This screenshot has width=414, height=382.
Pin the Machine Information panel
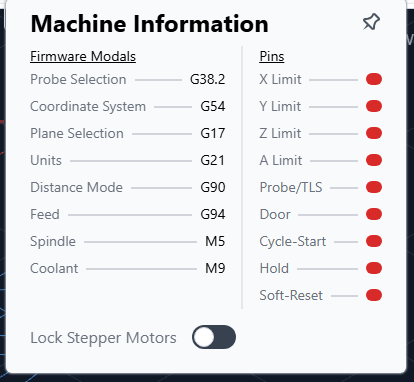371,22
